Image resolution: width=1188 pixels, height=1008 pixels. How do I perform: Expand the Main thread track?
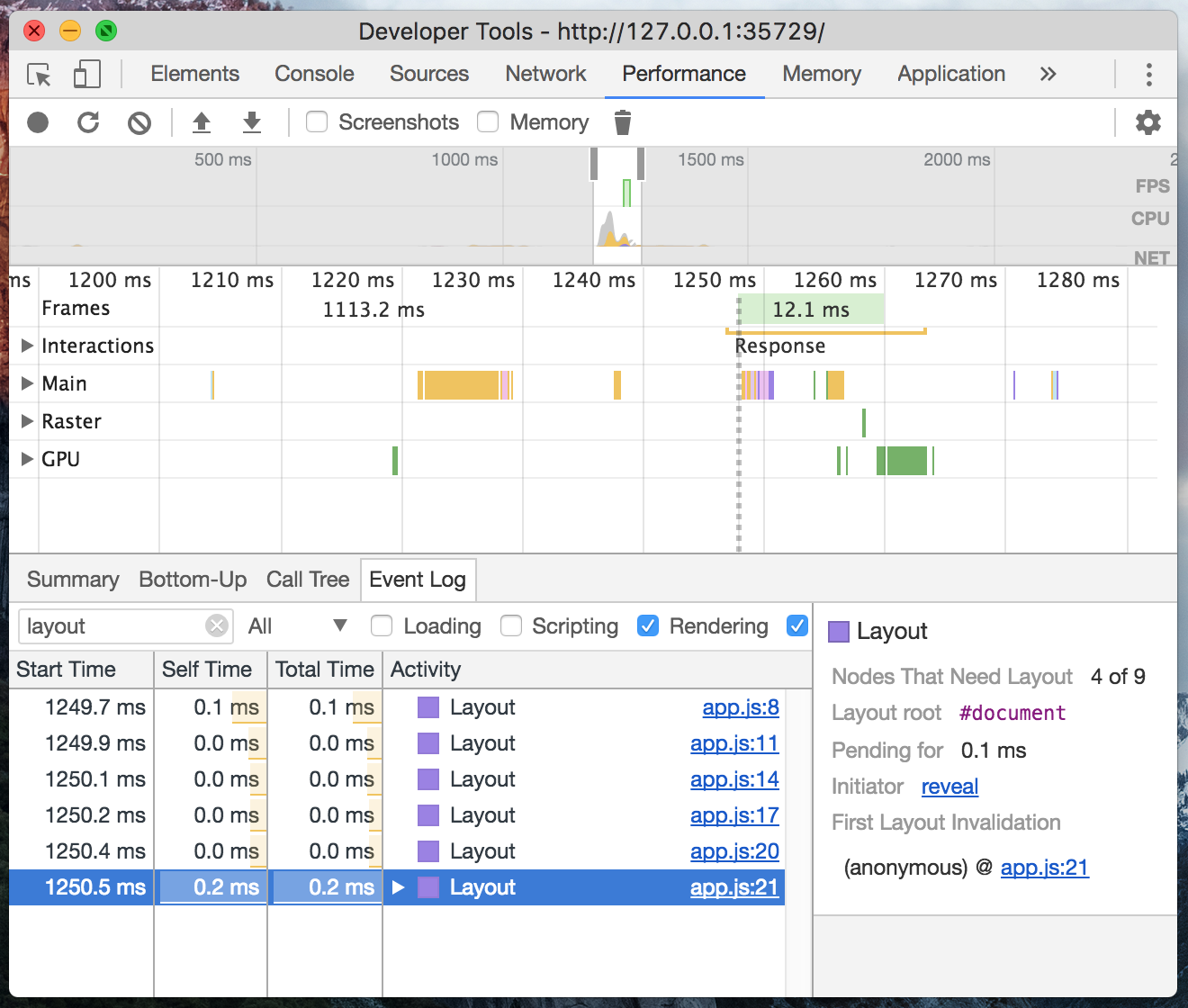coord(27,383)
